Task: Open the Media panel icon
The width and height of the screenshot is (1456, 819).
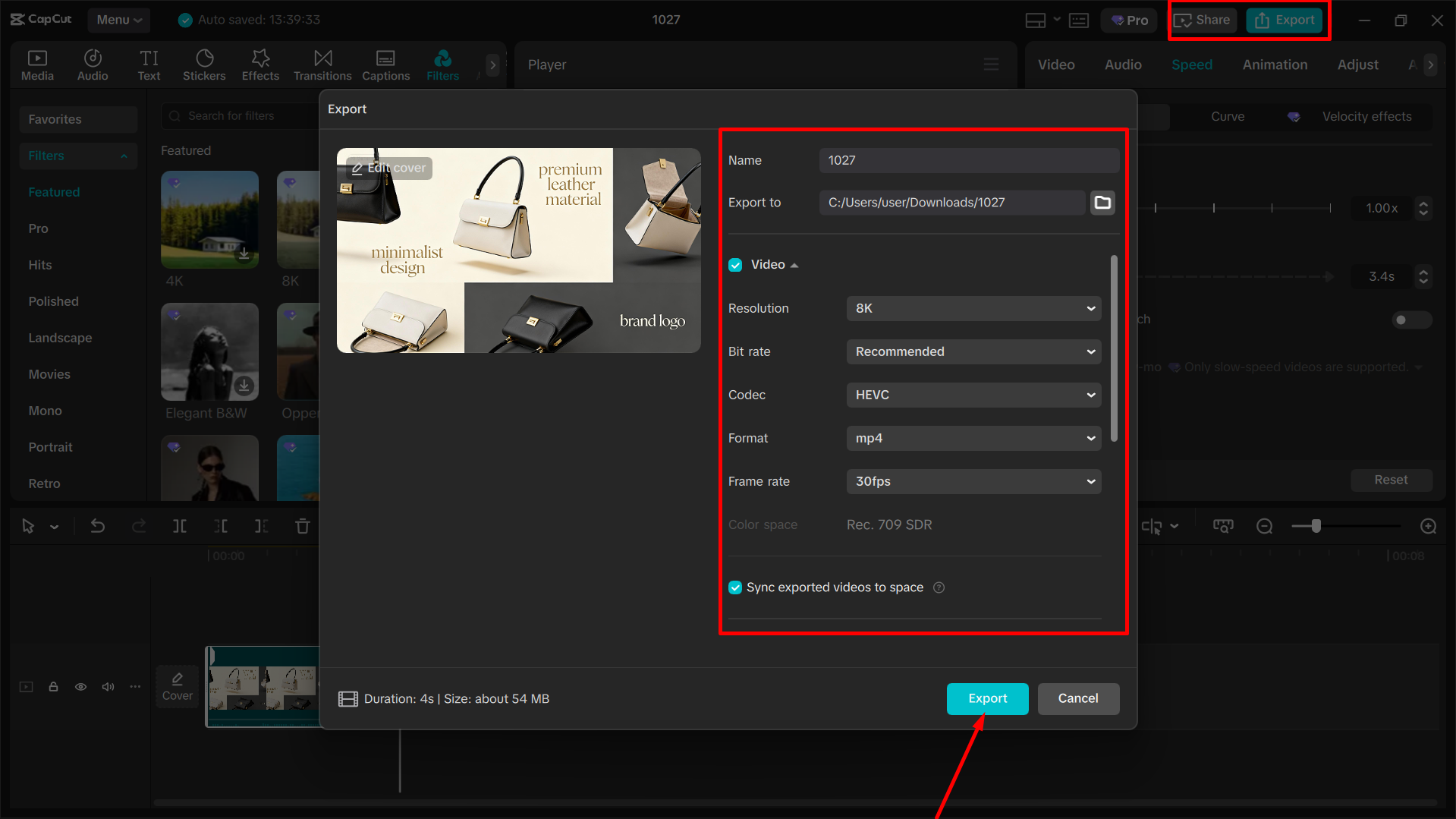Action: click(37, 65)
